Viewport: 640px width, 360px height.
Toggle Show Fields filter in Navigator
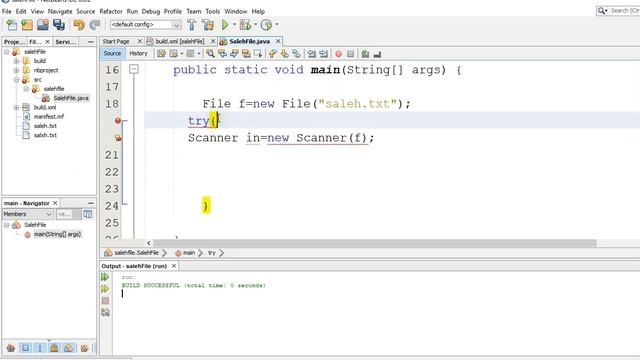25,348
